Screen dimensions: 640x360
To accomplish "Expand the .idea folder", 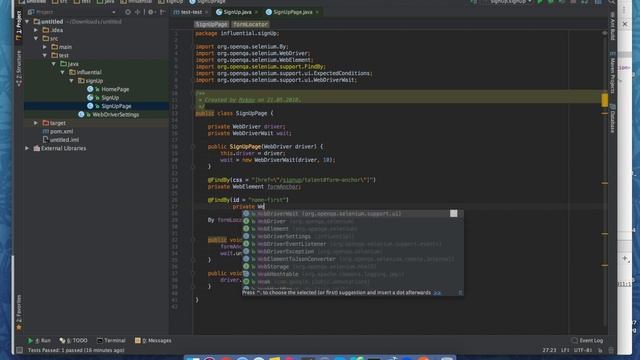I will click(x=36, y=30).
